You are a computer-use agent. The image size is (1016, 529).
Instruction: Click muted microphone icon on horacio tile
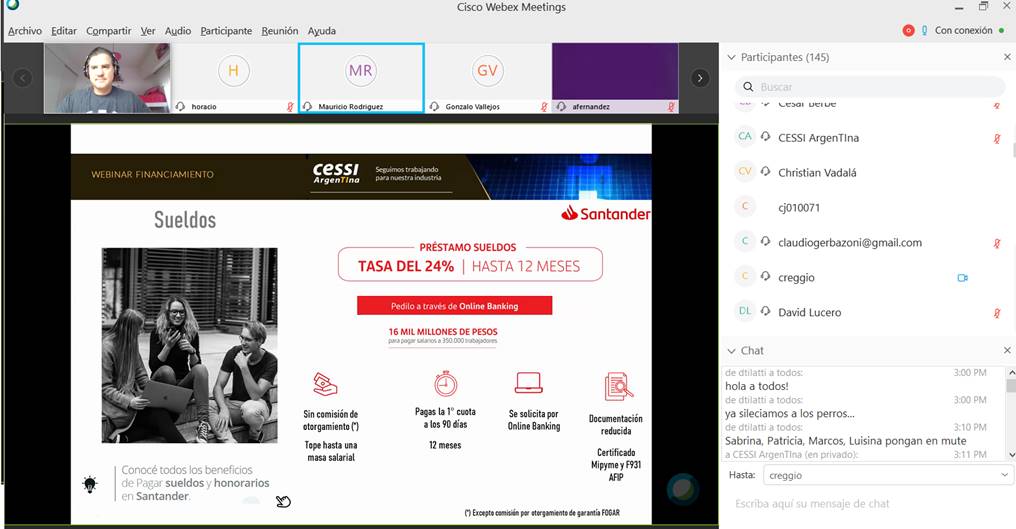[x=290, y=107]
